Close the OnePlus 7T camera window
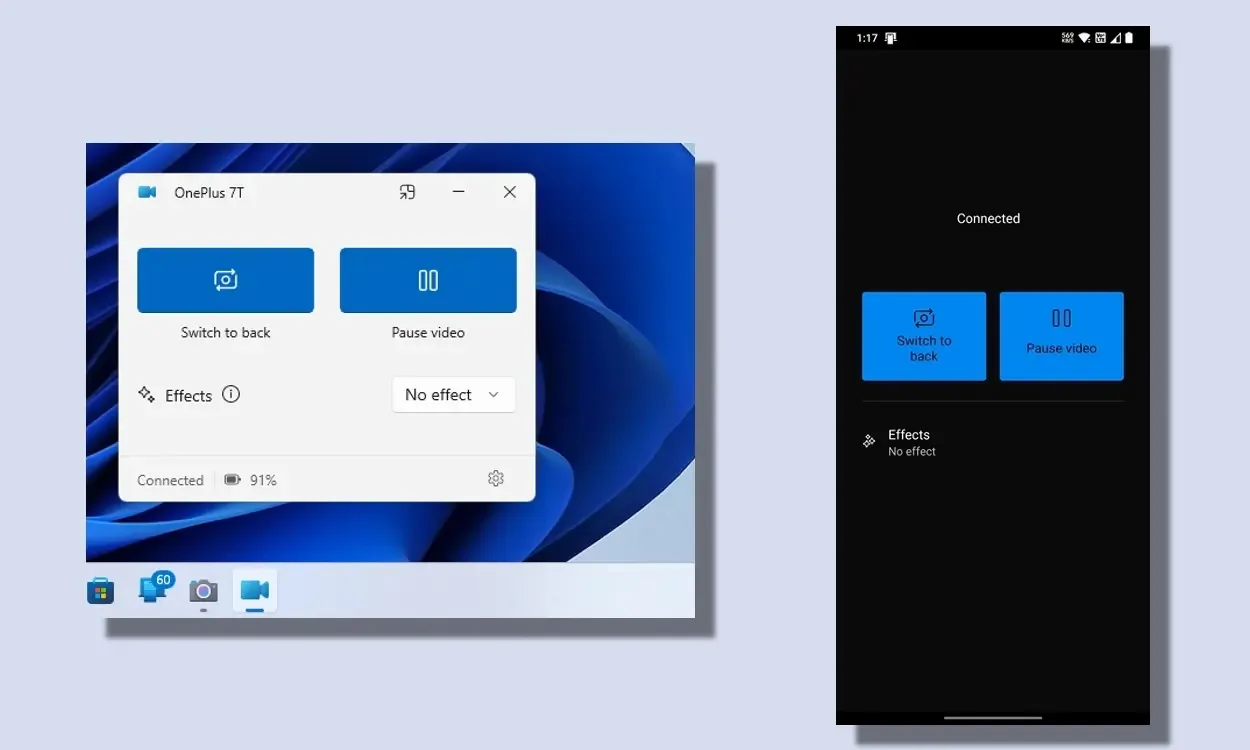Image resolution: width=1250 pixels, height=750 pixels. pos(509,192)
